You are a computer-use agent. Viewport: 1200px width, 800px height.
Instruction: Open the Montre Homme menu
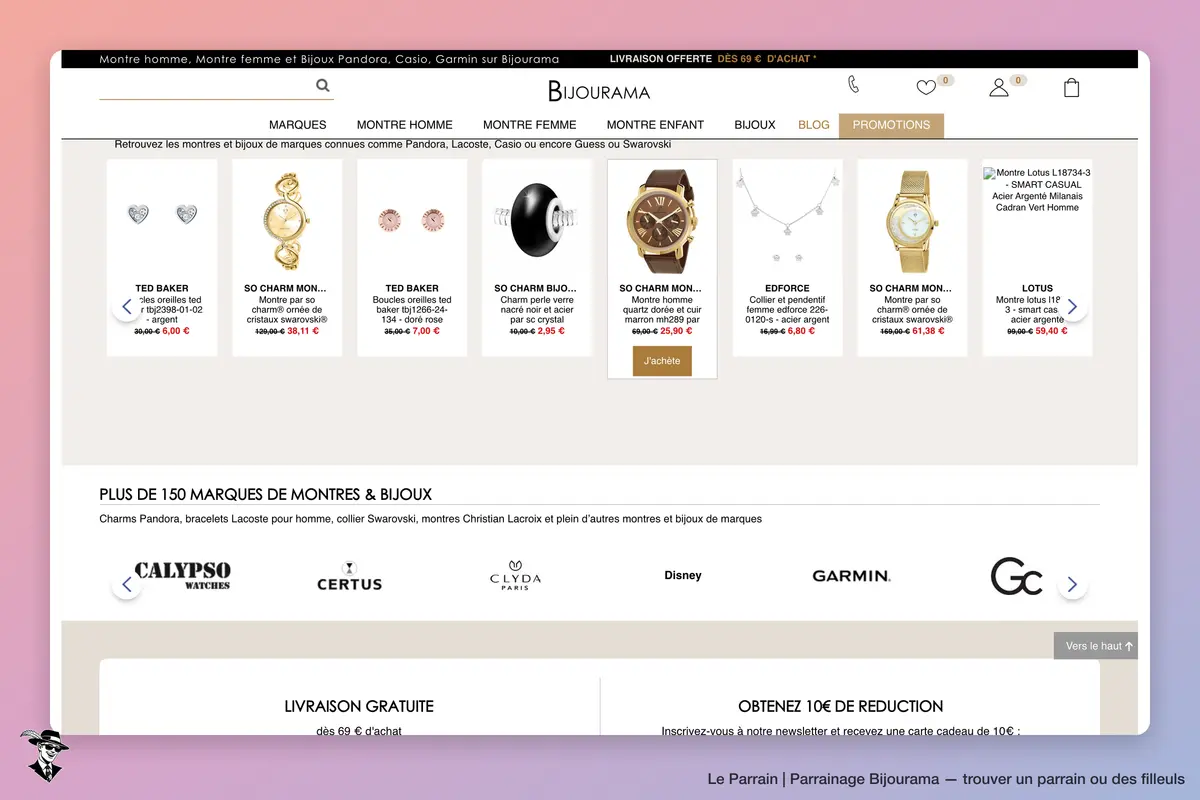[x=405, y=125]
